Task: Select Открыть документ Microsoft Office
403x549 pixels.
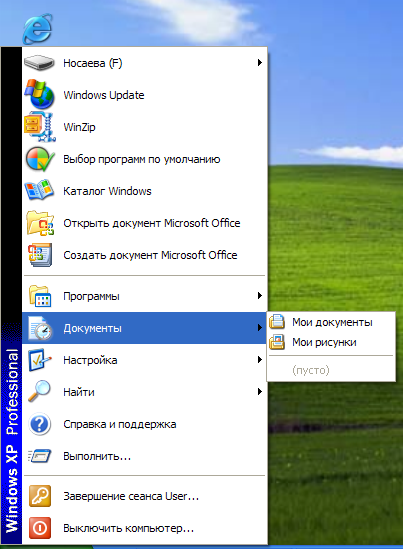Action: [x=145, y=223]
